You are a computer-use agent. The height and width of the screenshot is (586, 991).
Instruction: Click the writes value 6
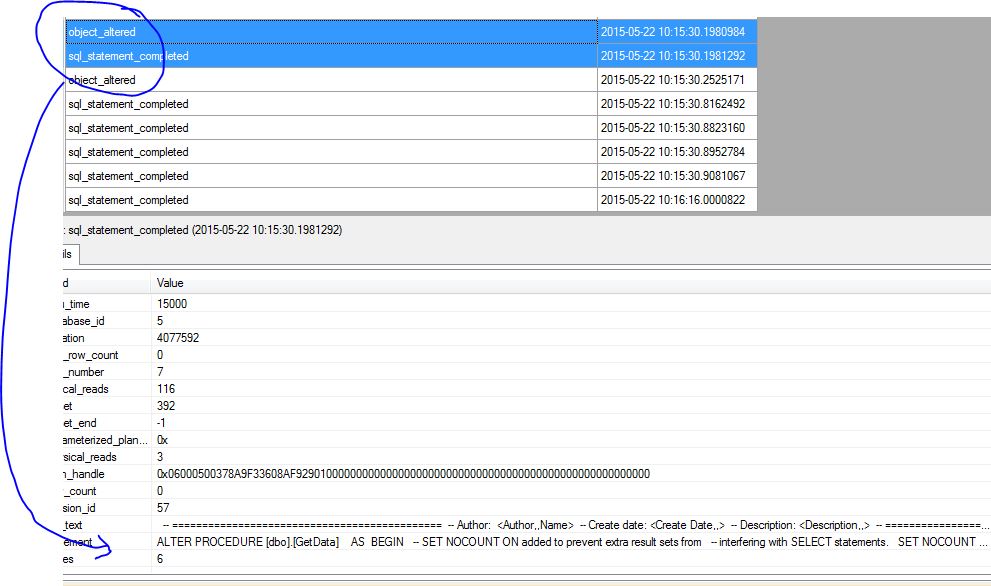click(x=160, y=559)
